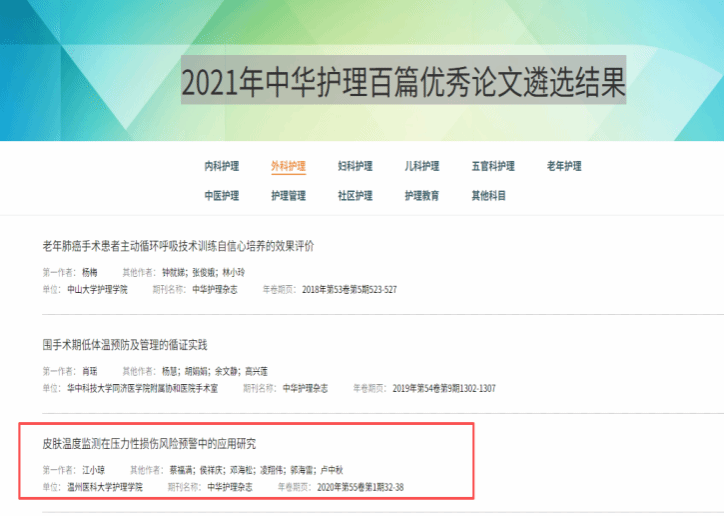
Task: Select the 外科护理 category tab
Action: coord(288,166)
